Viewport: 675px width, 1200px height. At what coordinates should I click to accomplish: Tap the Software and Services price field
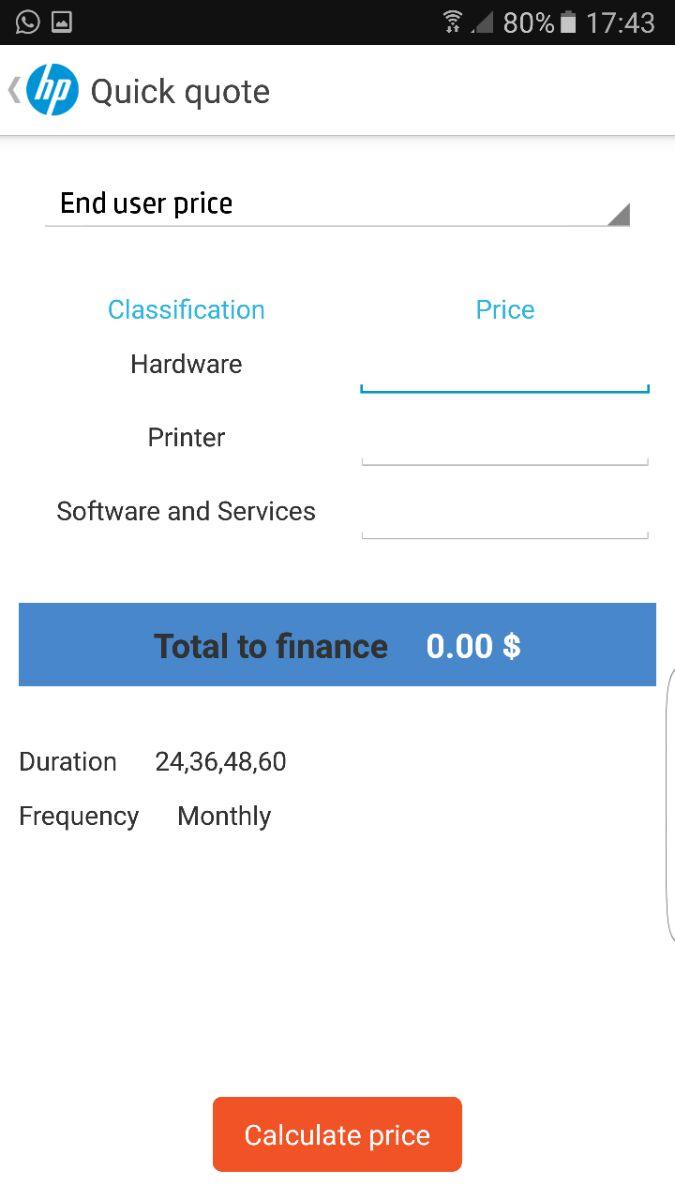504,517
